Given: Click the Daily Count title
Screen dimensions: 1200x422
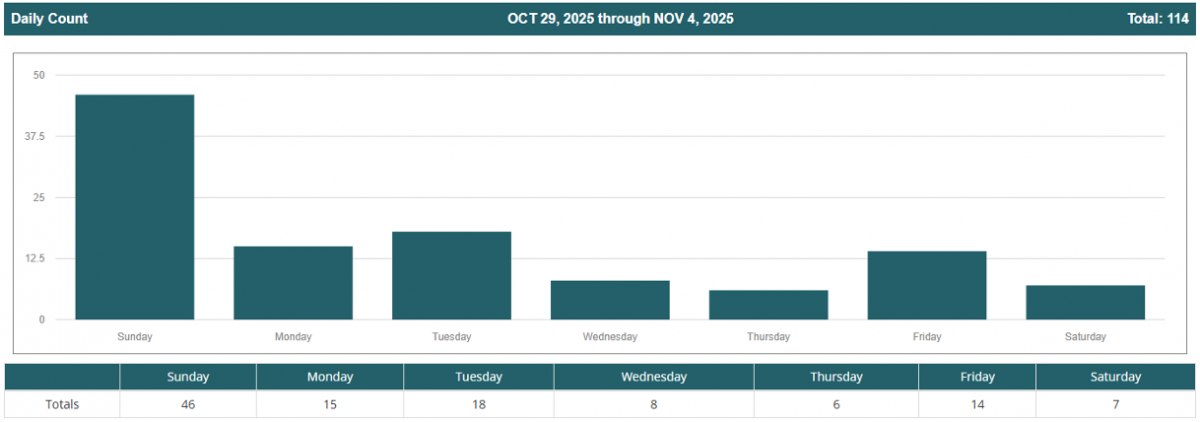Looking at the screenshot, I should (49, 19).
